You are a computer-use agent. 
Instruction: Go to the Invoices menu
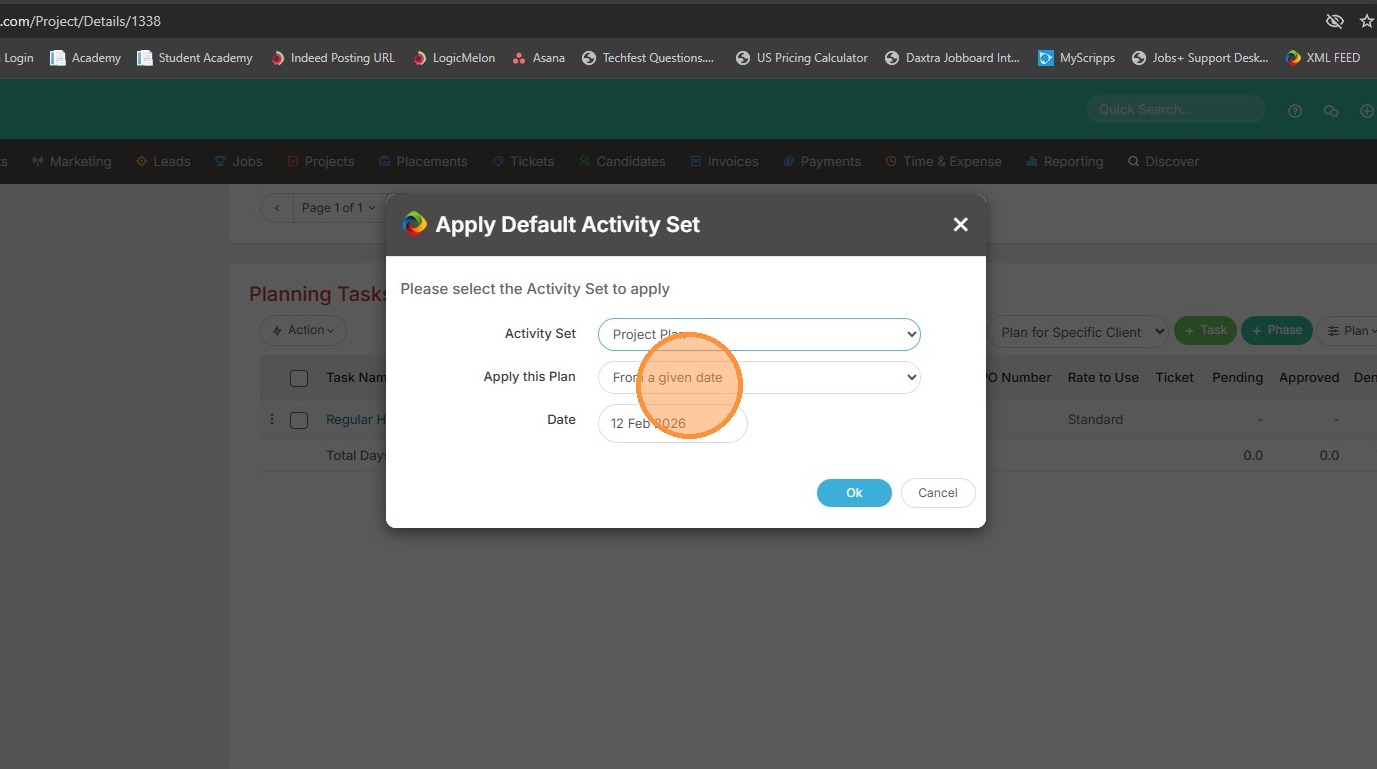coord(724,161)
